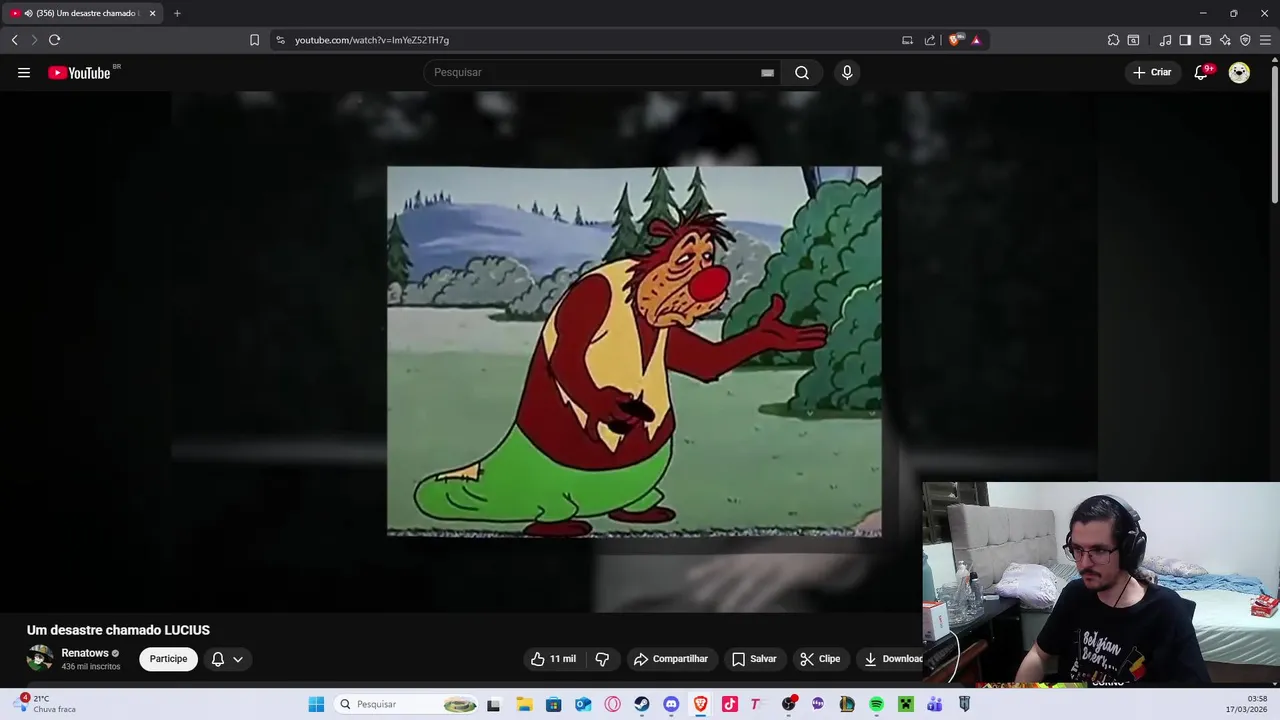The height and width of the screenshot is (720, 1280).
Task: Dislike the video
Action: [x=602, y=659]
